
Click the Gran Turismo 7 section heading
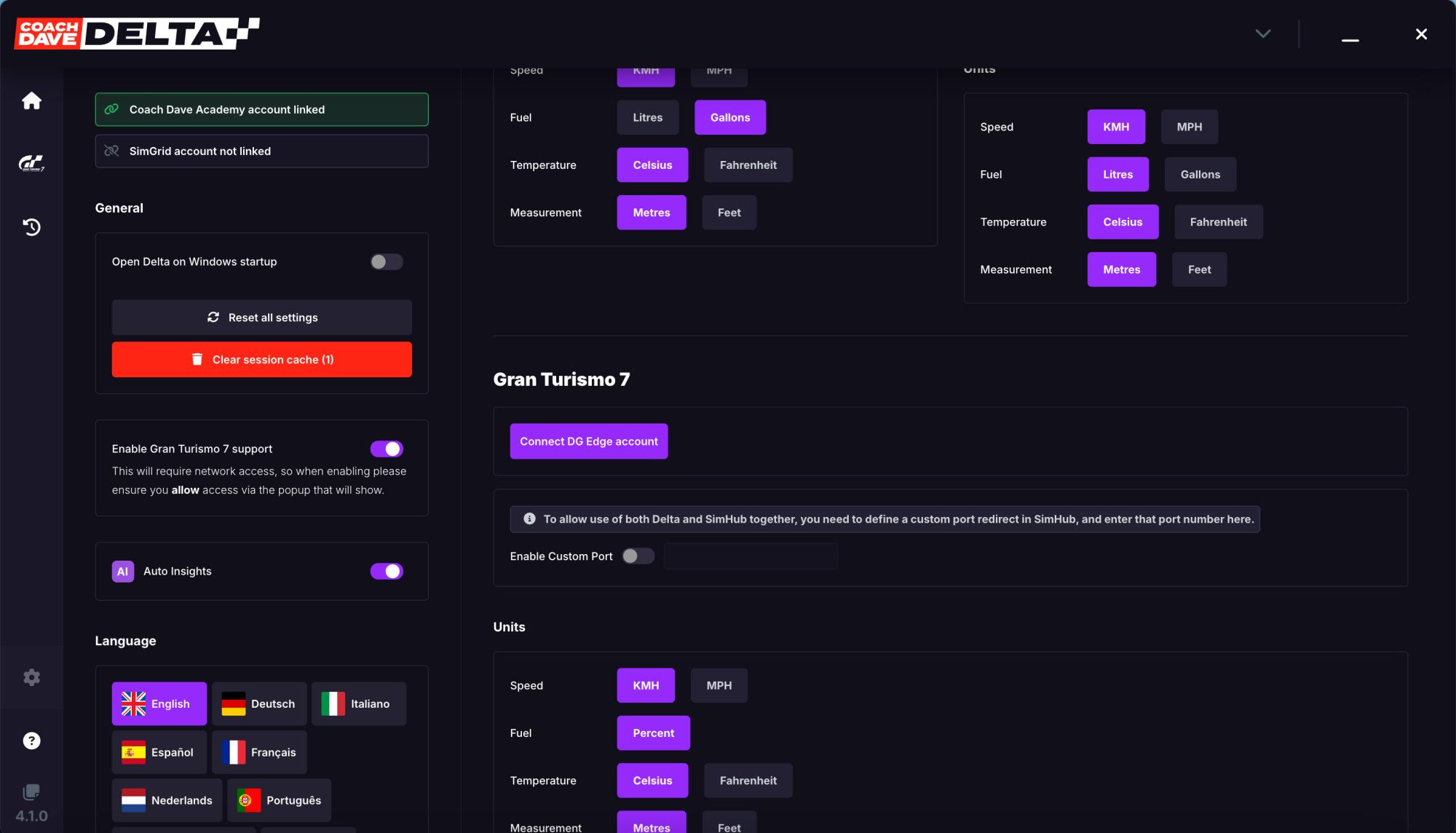[x=561, y=379]
